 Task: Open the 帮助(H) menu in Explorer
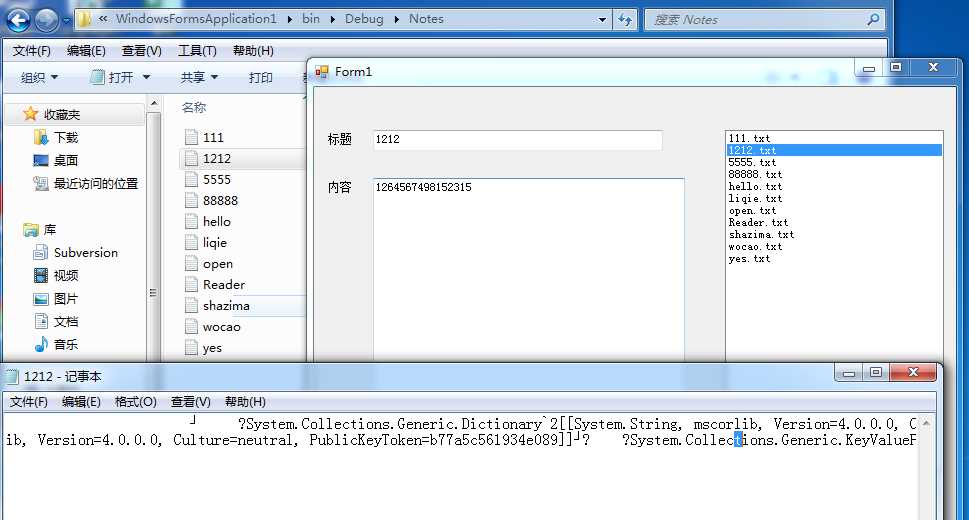pos(253,51)
